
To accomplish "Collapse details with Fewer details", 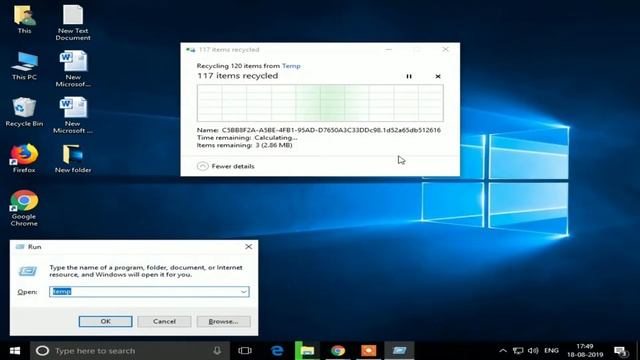I will click(226, 166).
